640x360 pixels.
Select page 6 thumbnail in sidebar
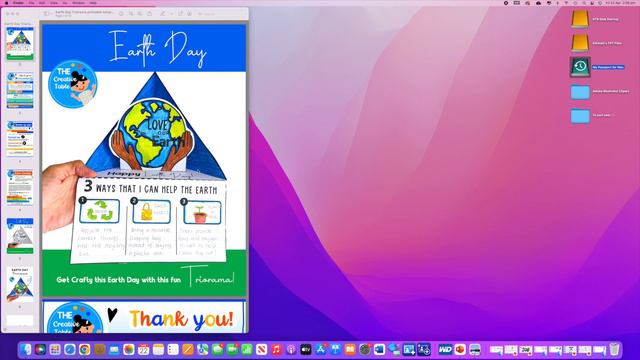[x=20, y=284]
